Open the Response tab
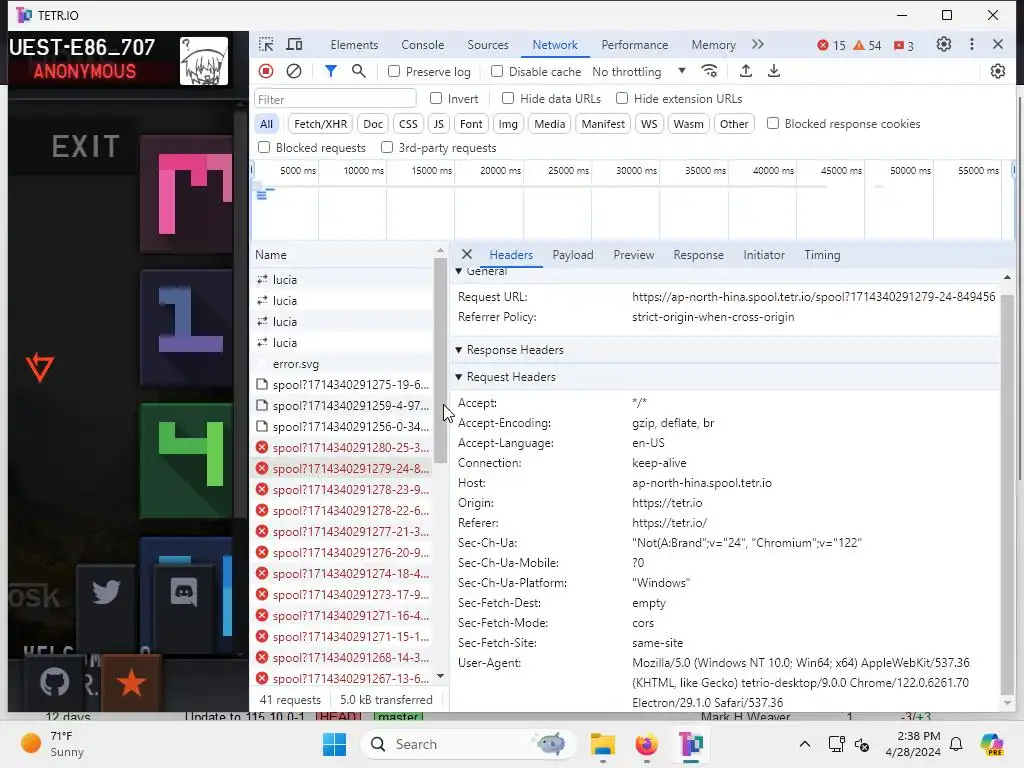This screenshot has height=768, width=1024. click(x=698, y=255)
